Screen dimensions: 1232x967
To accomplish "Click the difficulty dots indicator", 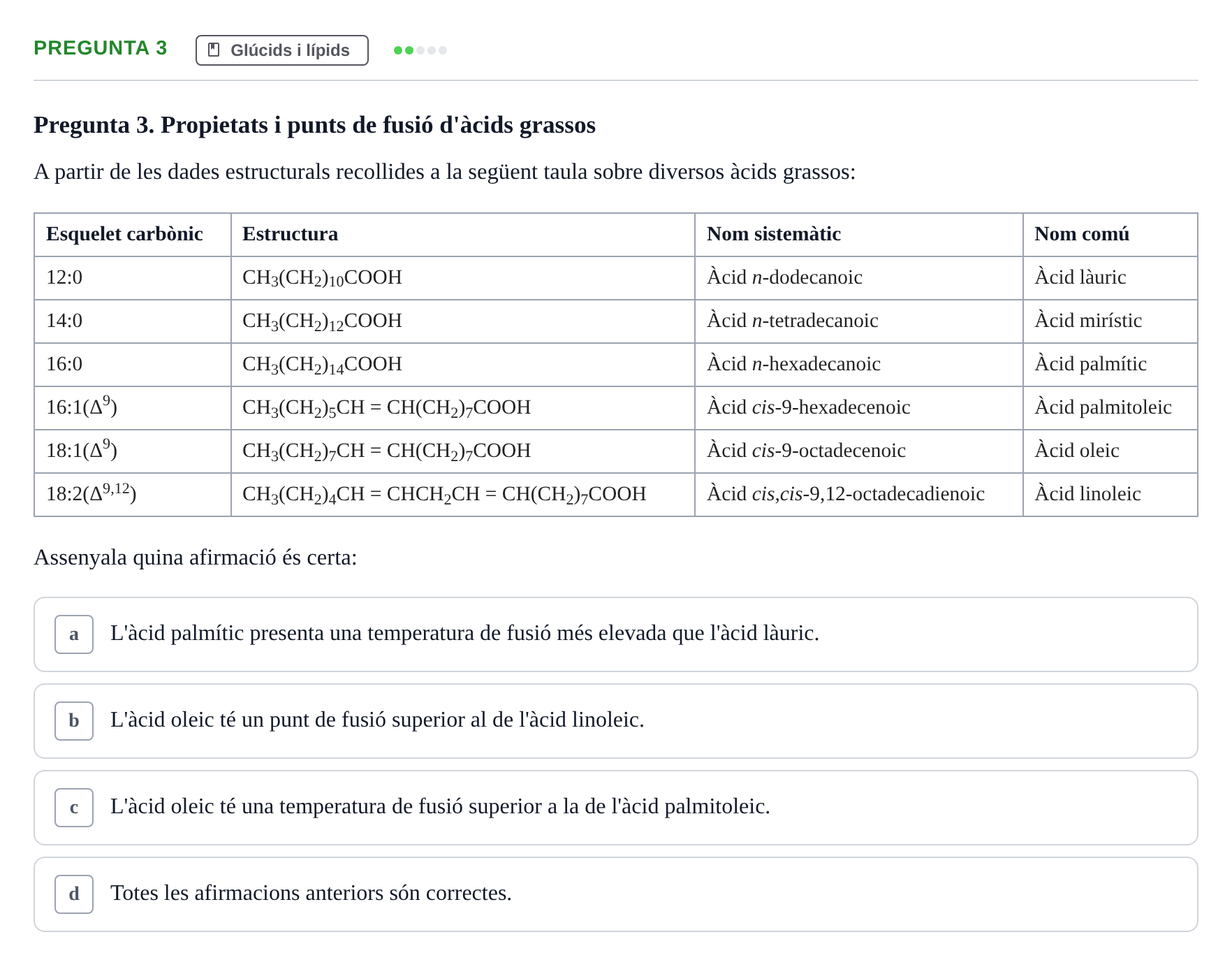I will 420,50.
